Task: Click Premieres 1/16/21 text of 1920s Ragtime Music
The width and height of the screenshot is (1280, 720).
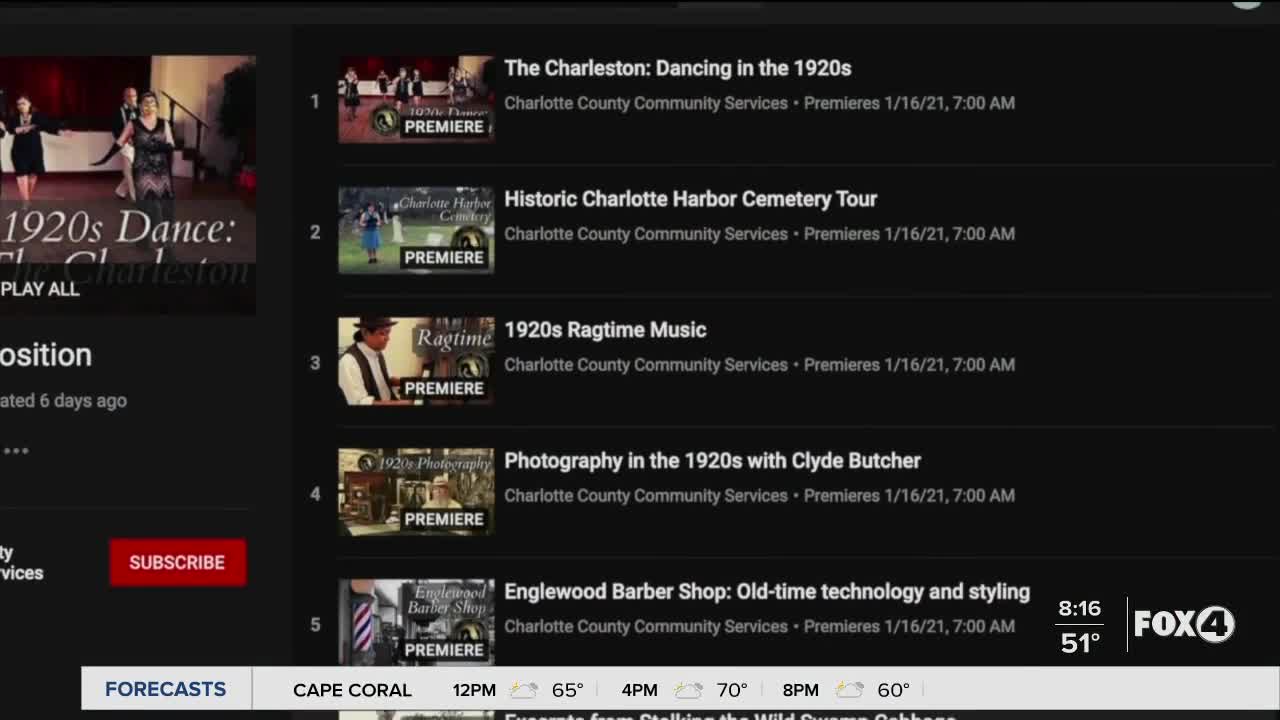Action: 909,365
